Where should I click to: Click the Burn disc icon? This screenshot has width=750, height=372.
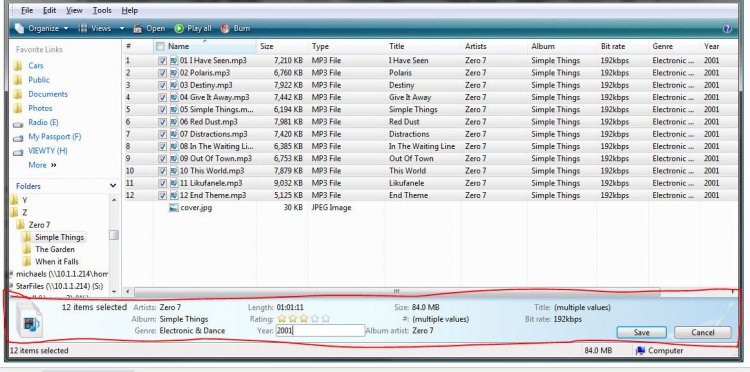(225, 29)
